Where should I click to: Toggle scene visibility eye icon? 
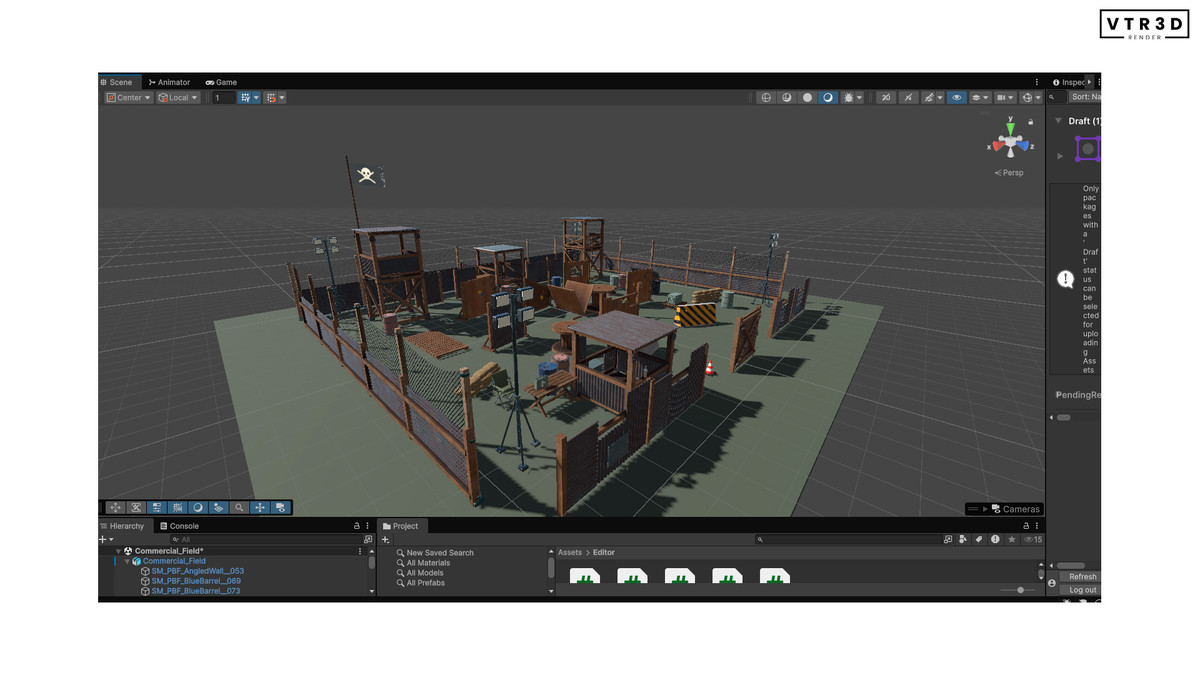957,98
